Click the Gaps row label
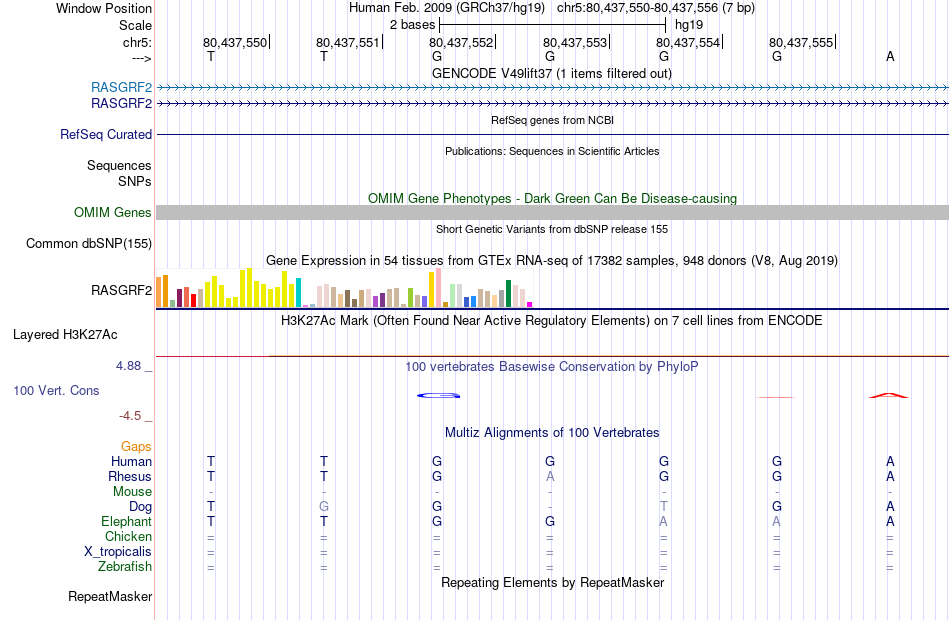 (x=136, y=447)
